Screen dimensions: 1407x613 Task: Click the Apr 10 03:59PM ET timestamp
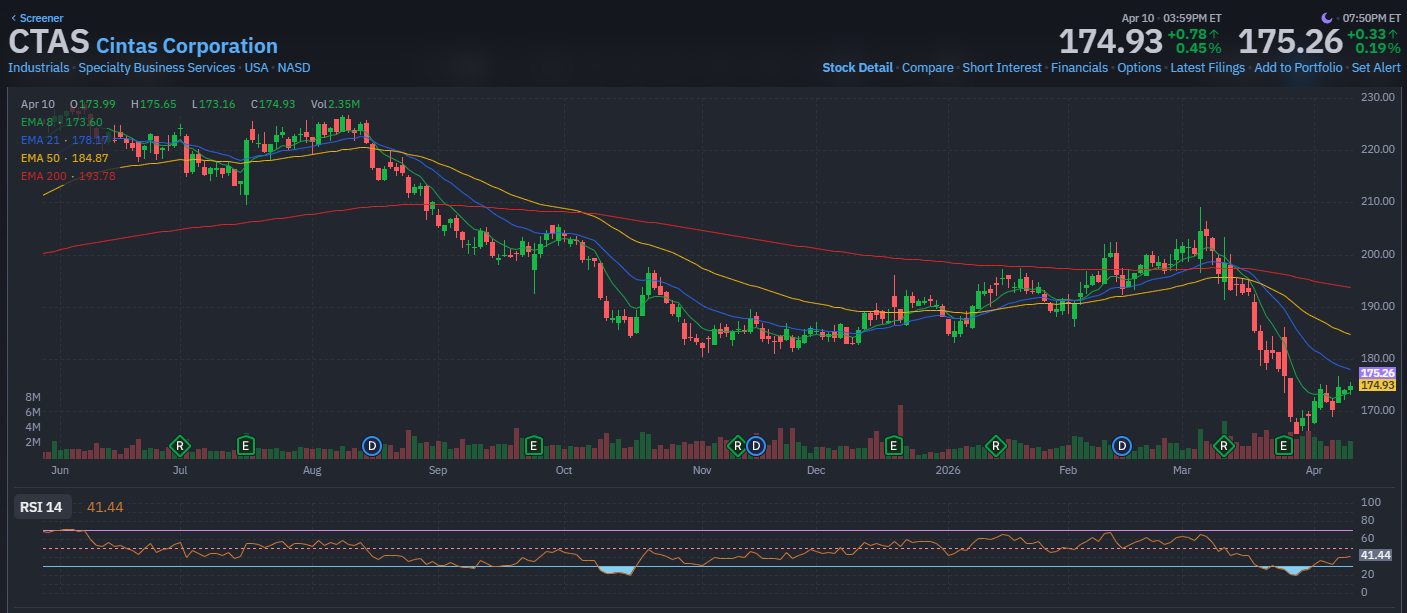coord(1171,18)
